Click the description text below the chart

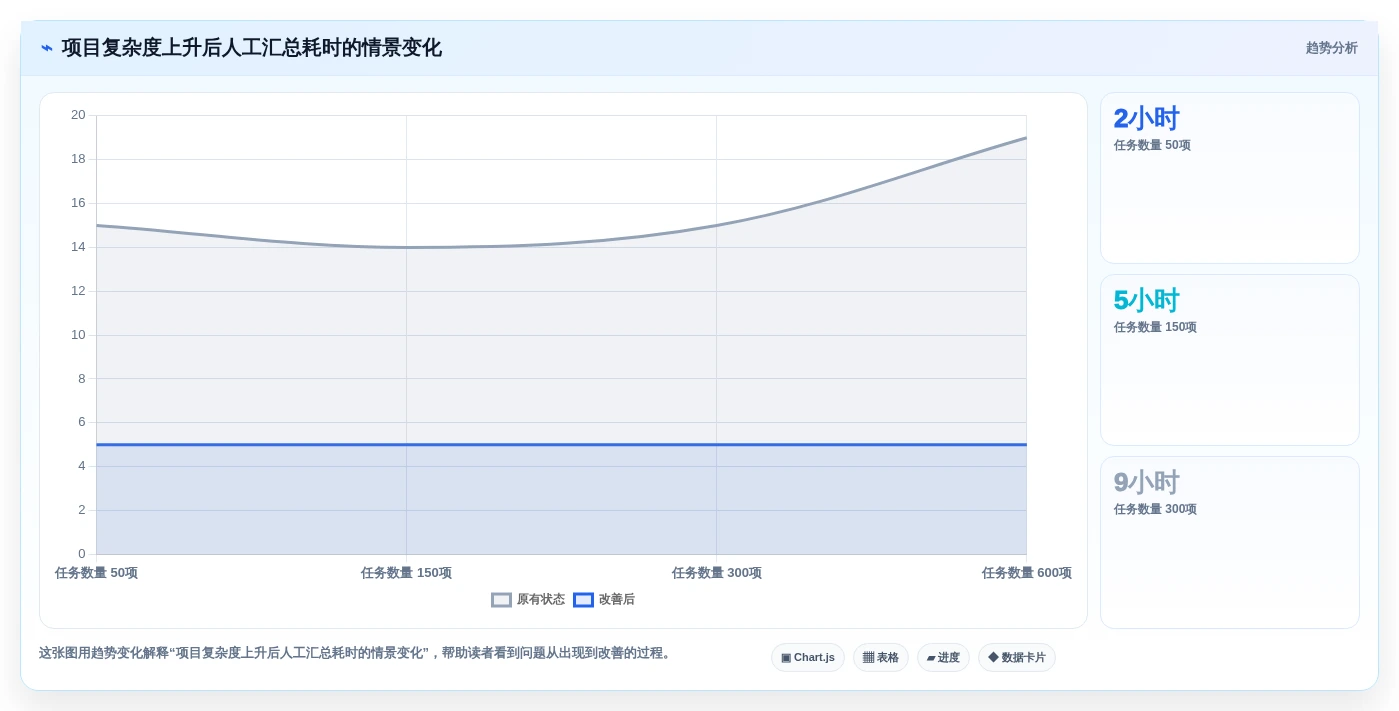pyautogui.click(x=357, y=653)
